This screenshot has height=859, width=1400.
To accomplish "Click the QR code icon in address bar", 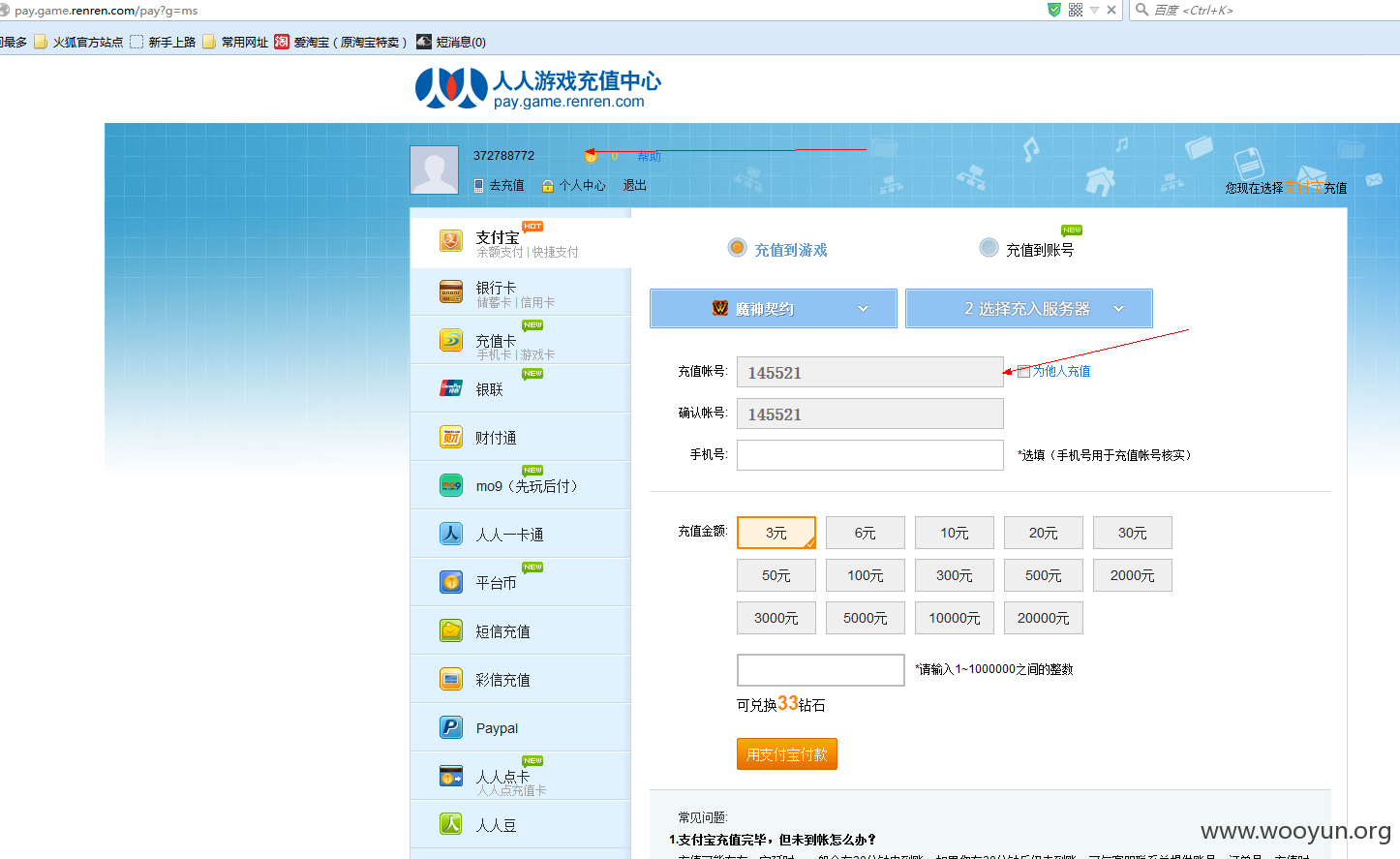I will click(1076, 10).
